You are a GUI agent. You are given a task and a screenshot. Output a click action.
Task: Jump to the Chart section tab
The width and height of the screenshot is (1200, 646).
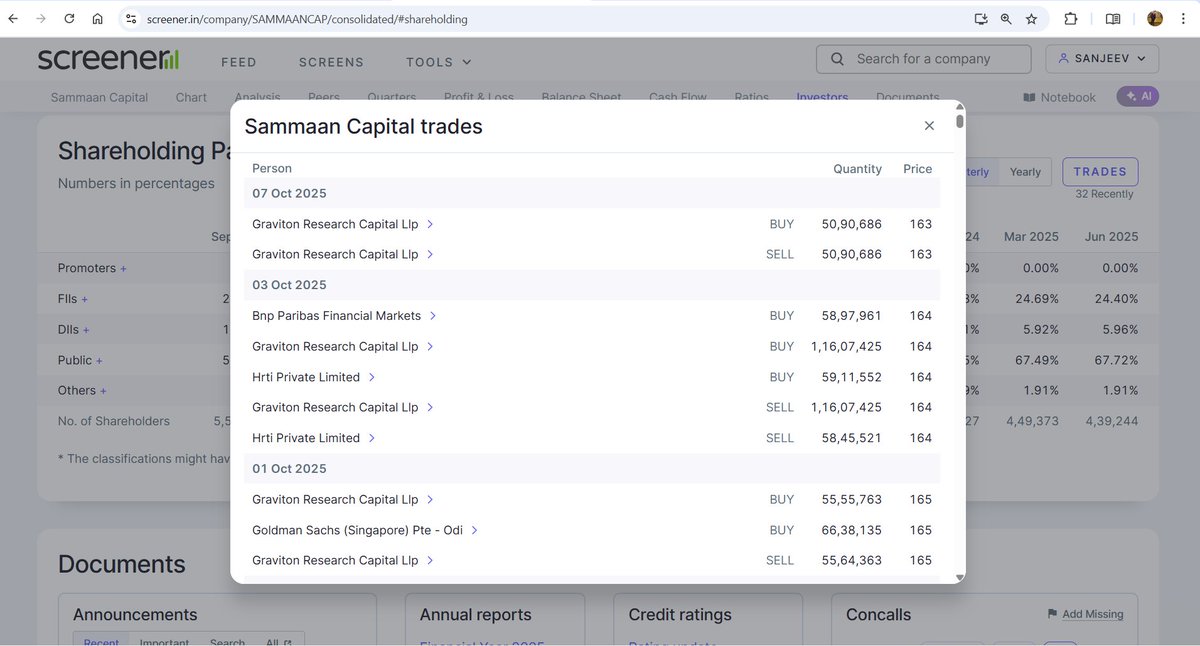click(191, 97)
